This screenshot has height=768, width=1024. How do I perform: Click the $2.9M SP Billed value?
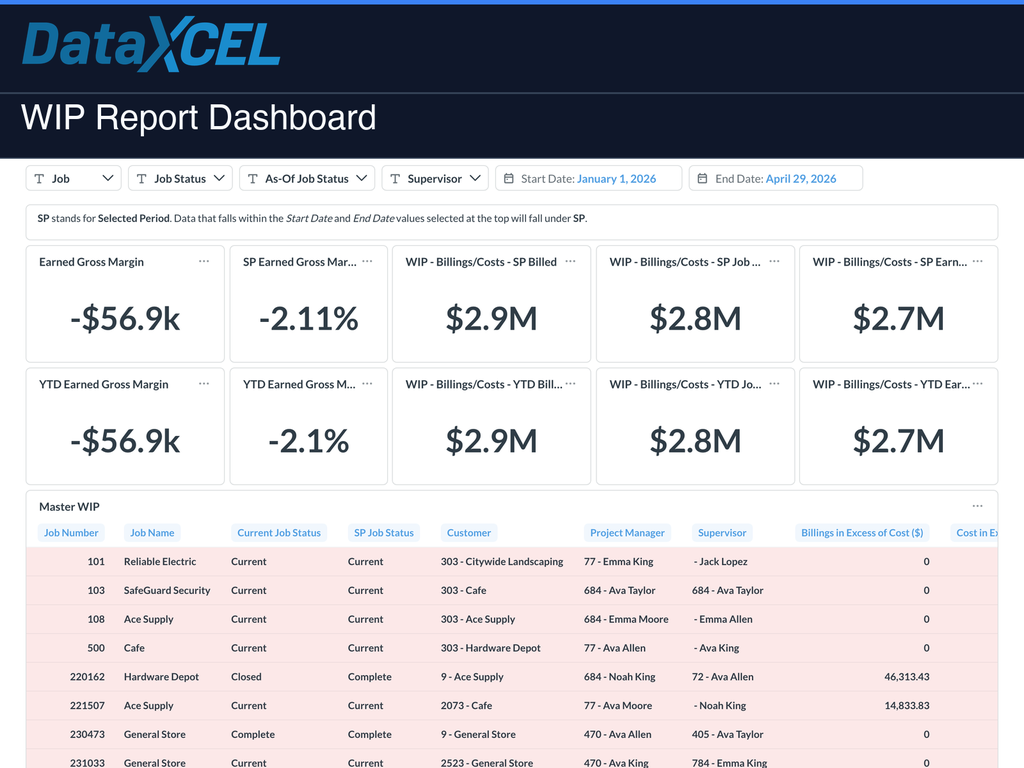pos(492,319)
